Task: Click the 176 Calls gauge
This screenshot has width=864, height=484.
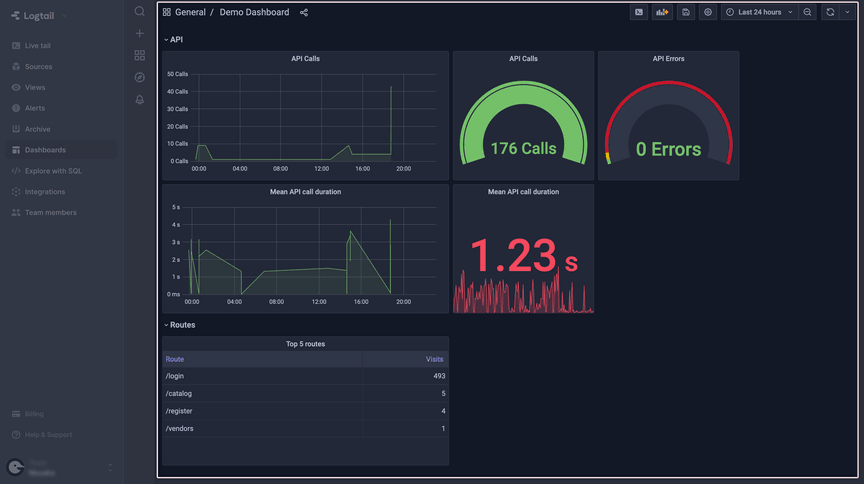Action: tap(523, 123)
